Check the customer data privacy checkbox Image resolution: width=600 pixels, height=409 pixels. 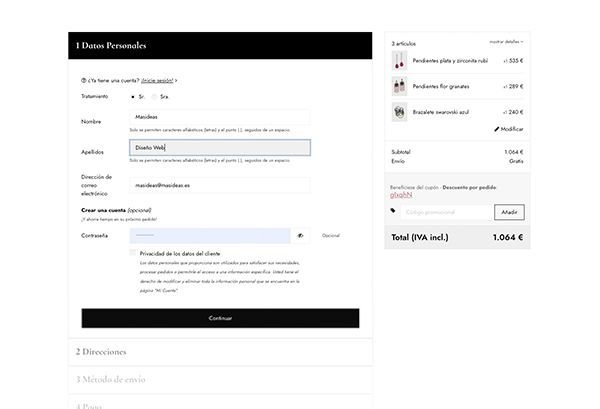point(133,253)
